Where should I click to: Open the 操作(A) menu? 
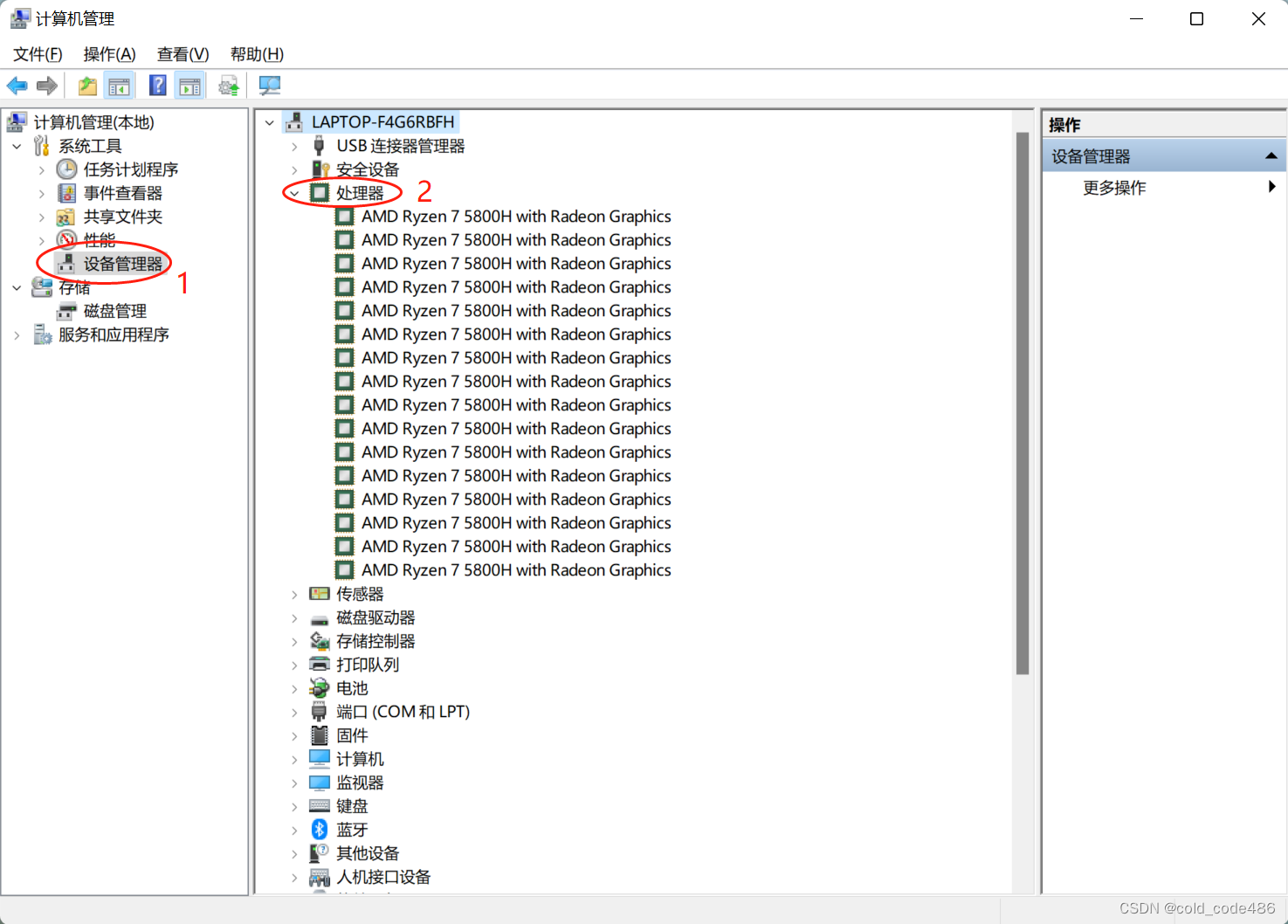pyautogui.click(x=109, y=54)
